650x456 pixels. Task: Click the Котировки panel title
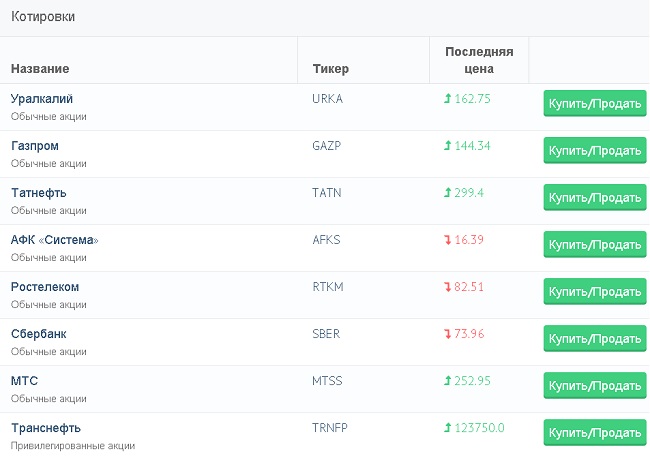tap(43, 17)
